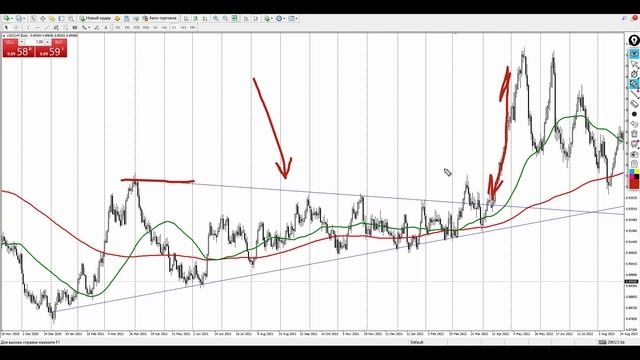Image resolution: width=640 pixels, height=360 pixels.
Task: Expand the Periods dropdown arrow
Action: (284, 18)
